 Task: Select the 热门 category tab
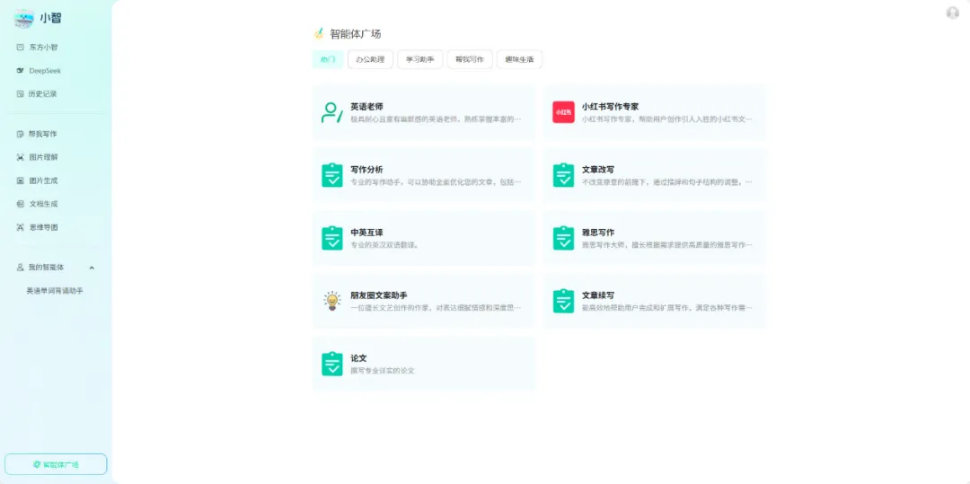point(327,60)
